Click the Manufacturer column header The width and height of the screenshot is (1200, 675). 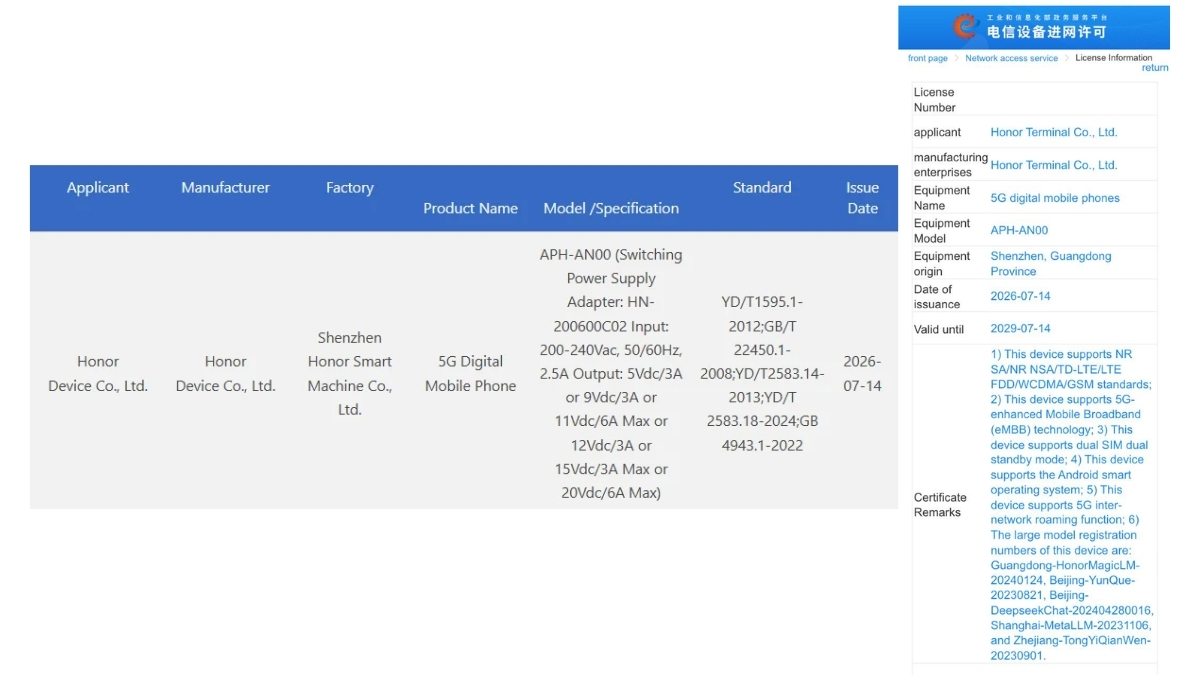225,187
